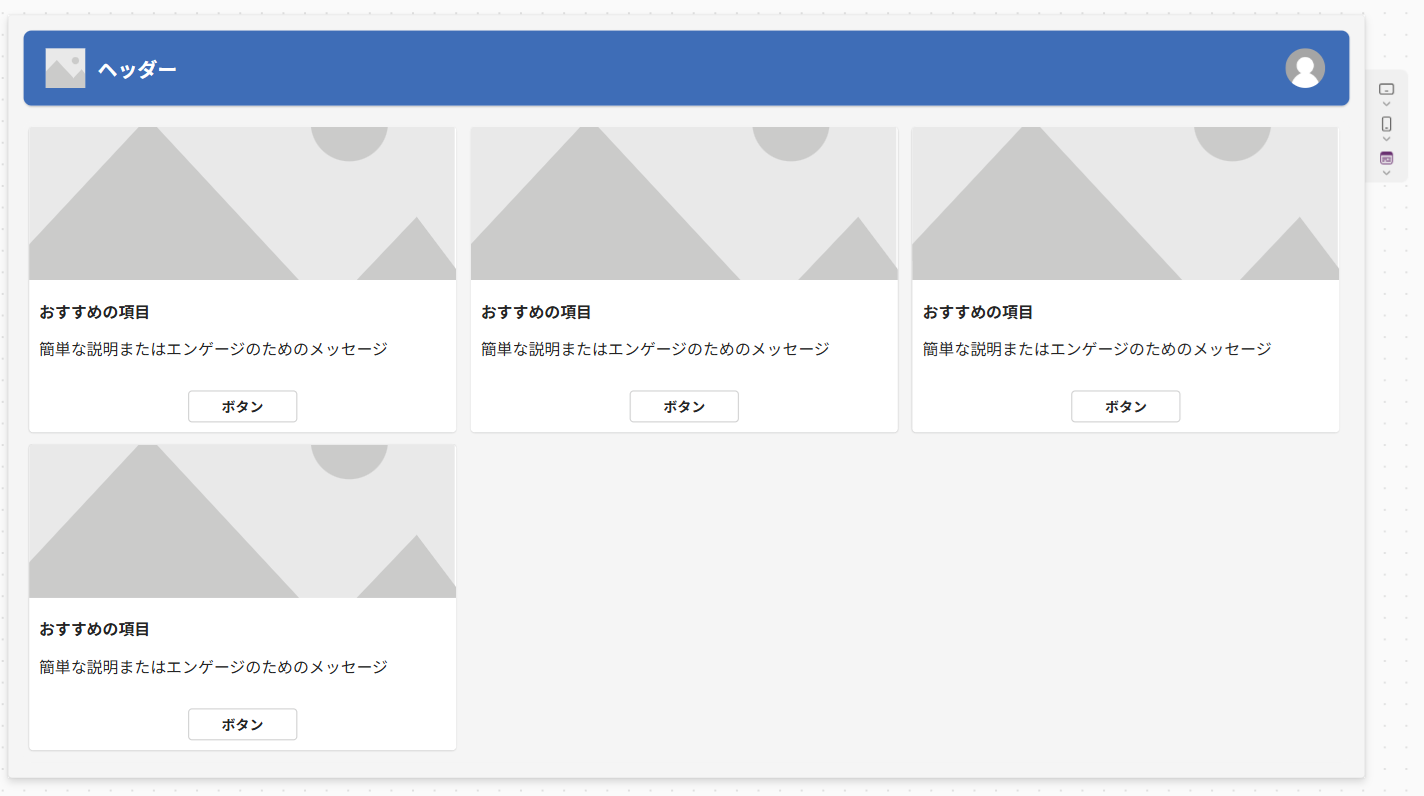The height and width of the screenshot is (796, 1424).
Task: Select the phone layout icon
Action: [x=1386, y=124]
